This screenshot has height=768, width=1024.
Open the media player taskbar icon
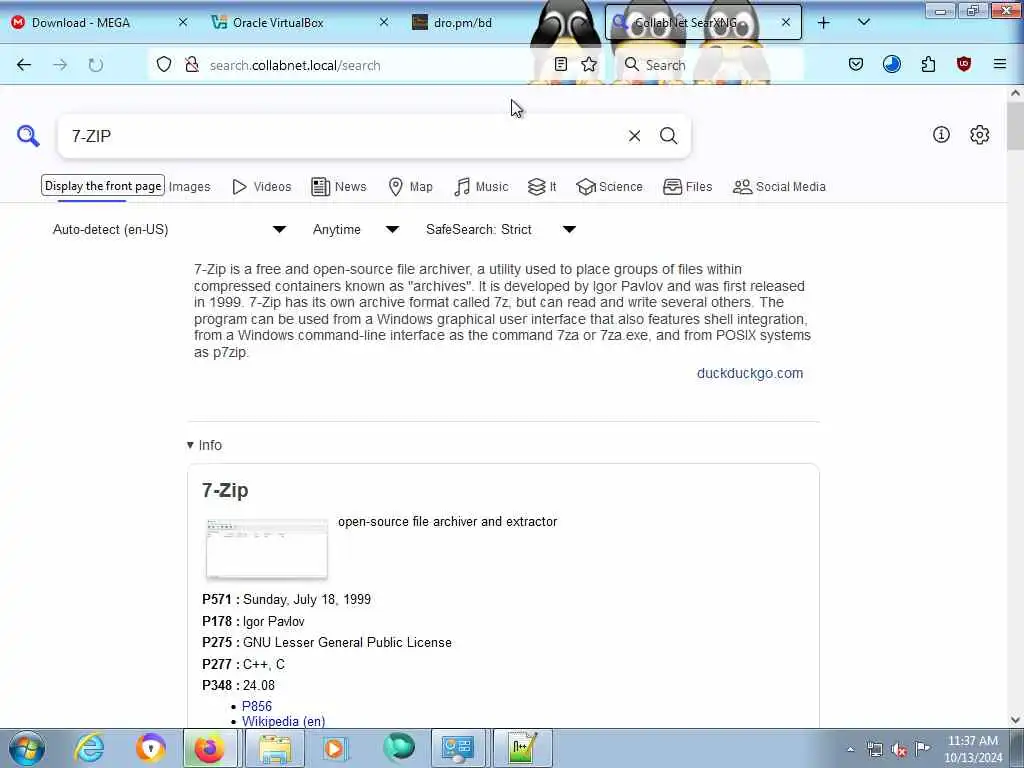point(334,748)
